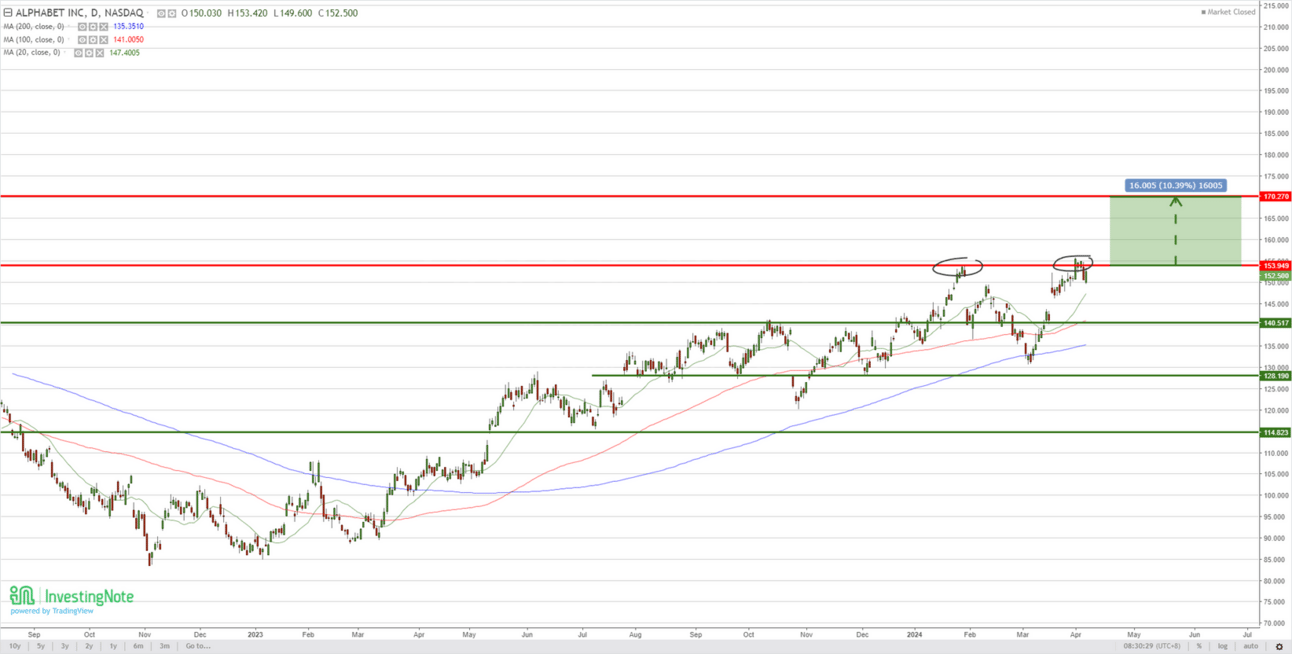Viewport: 1292px width, 654px height.
Task: Click the Market Closed status indicator
Action: coord(1228,12)
